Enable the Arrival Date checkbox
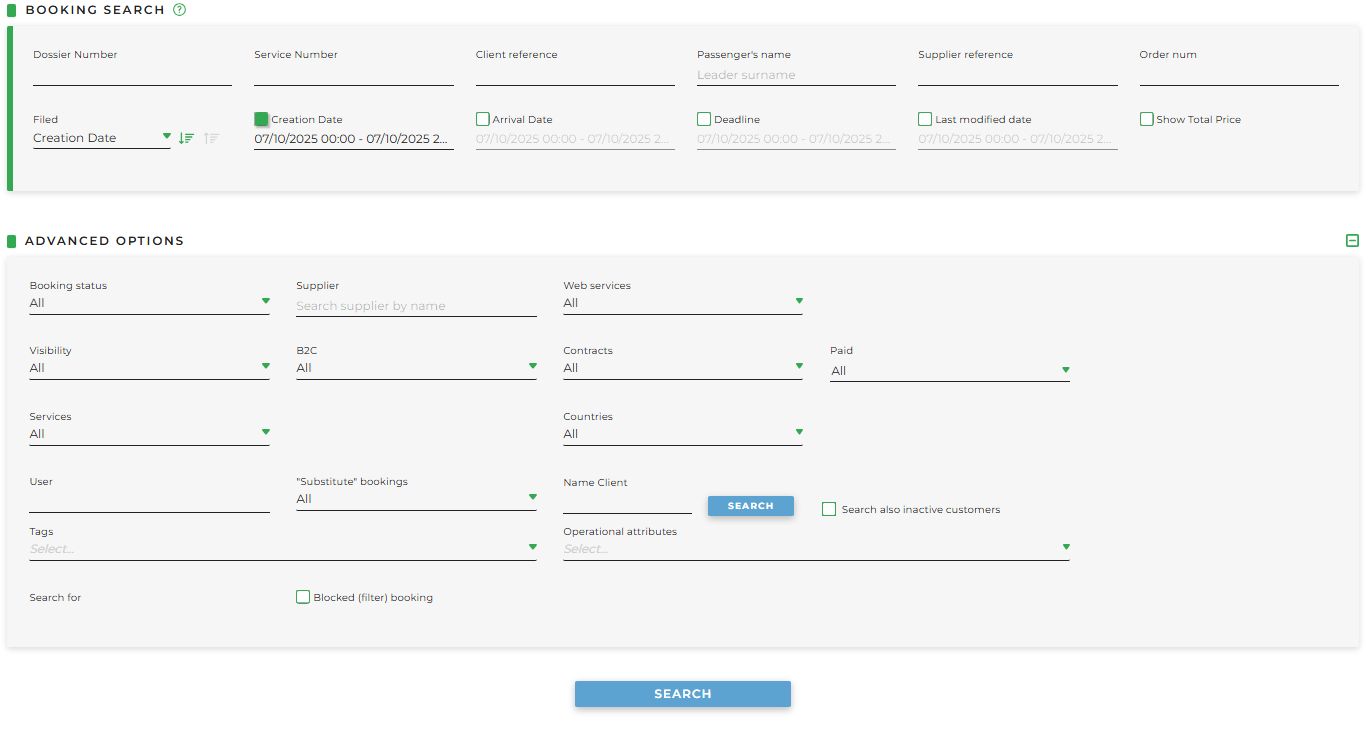Viewport: 1372px width, 740px height. [x=483, y=119]
